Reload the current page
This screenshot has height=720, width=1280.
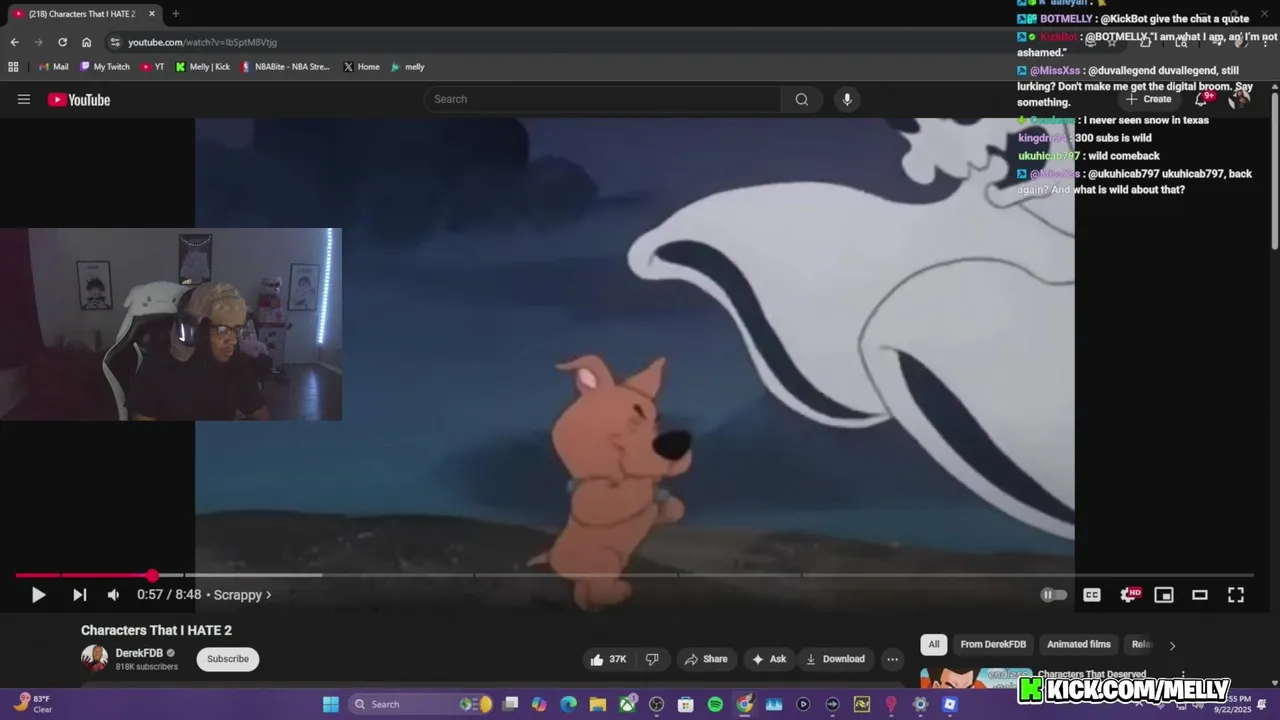[x=62, y=42]
